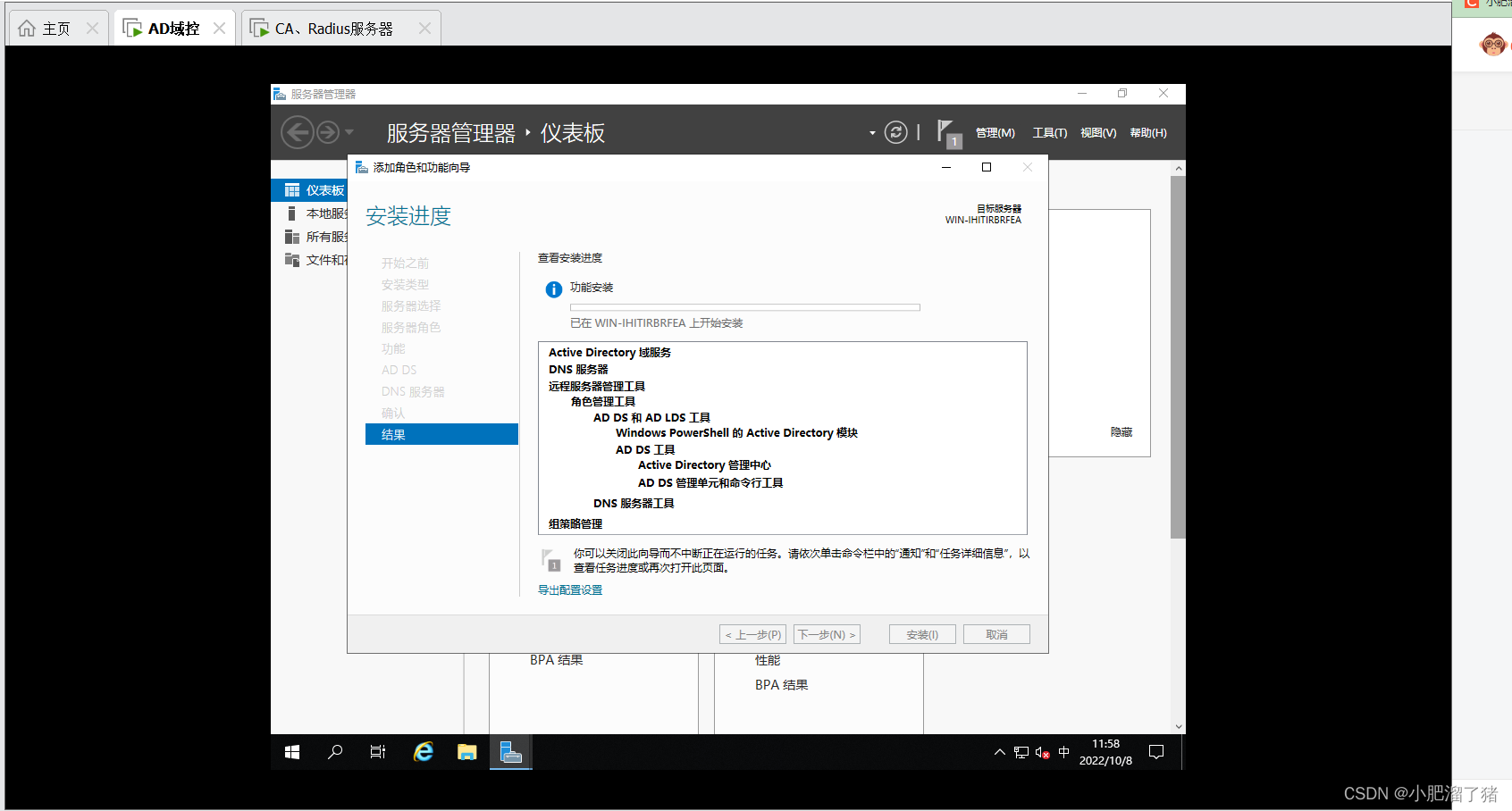This screenshot has width=1512, height=811.
Task: Click the monkey avatar icon at top right
Action: click(1492, 43)
